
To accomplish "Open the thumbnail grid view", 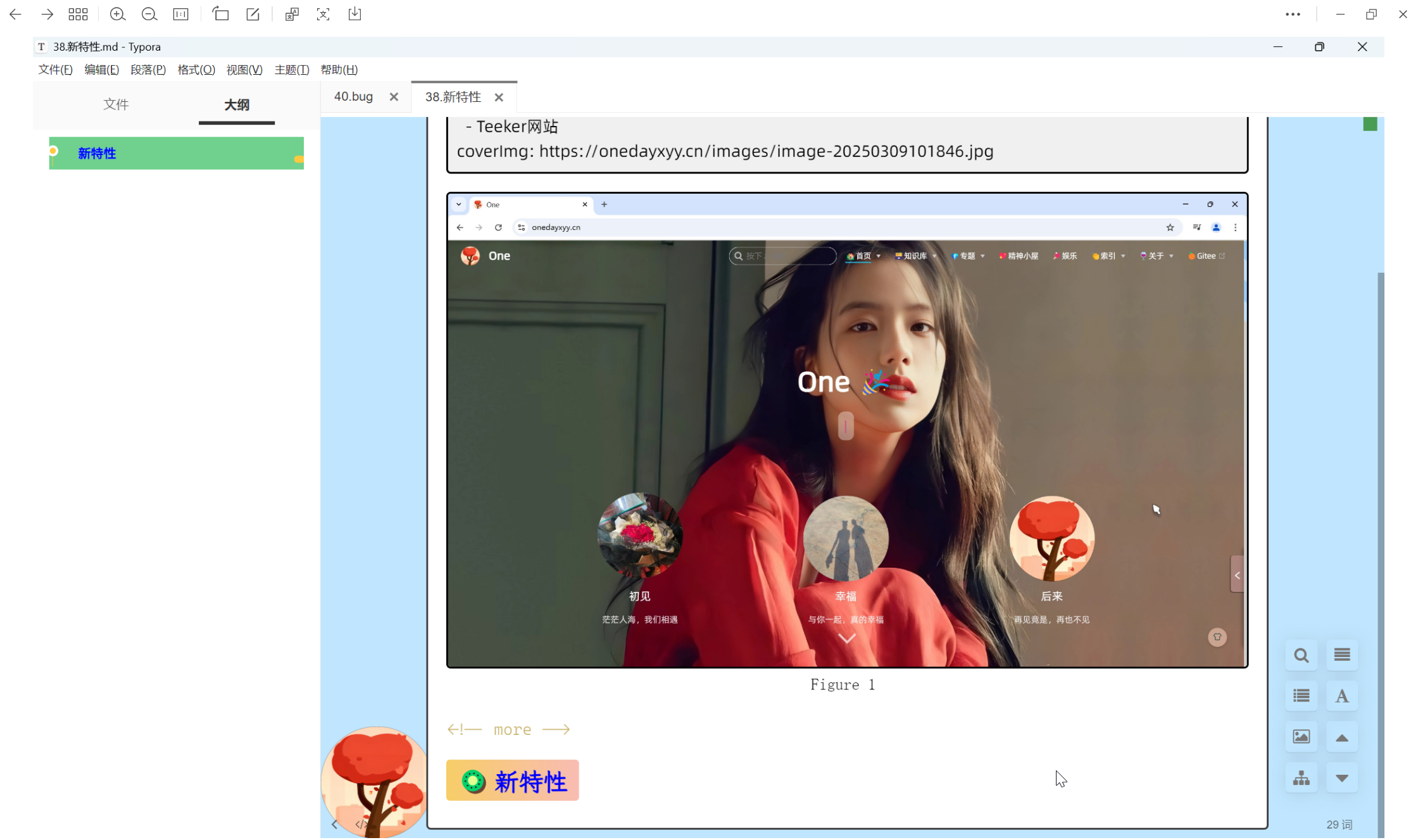I will [78, 14].
